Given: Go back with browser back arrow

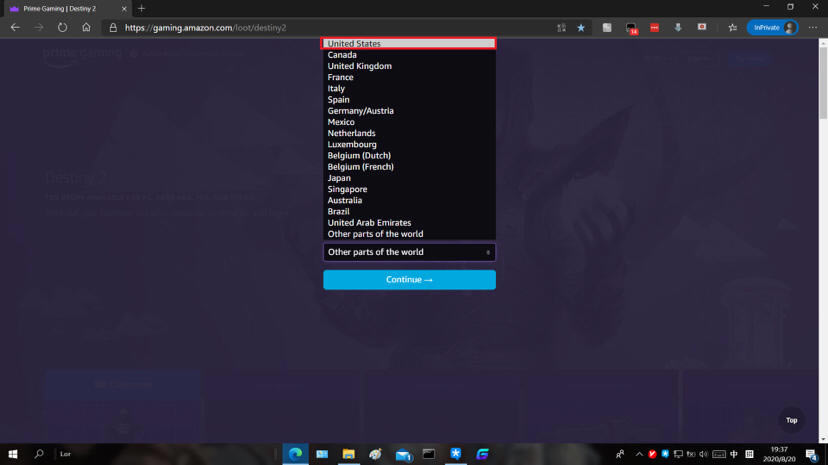Looking at the screenshot, I should (x=15, y=27).
